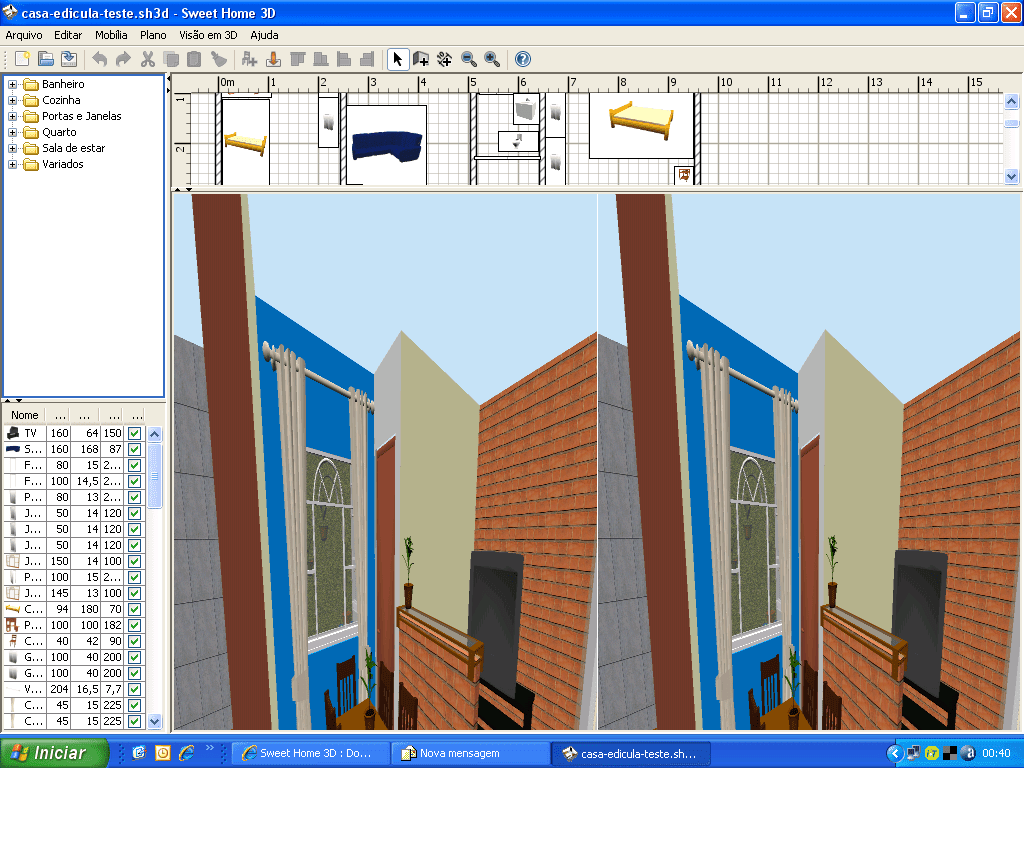Viewport: 1024px width, 857px height.
Task: Sort furniture by the Nome column header
Action: coord(25,415)
